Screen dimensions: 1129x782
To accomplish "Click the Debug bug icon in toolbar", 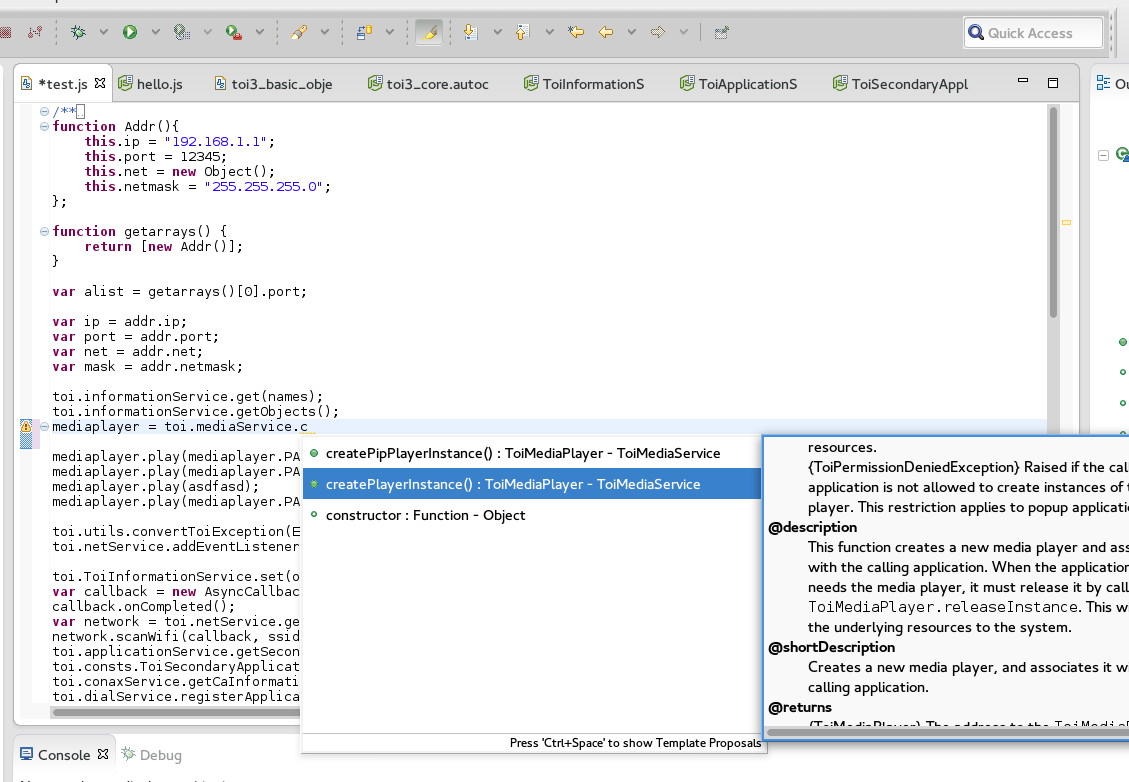I will point(78,32).
